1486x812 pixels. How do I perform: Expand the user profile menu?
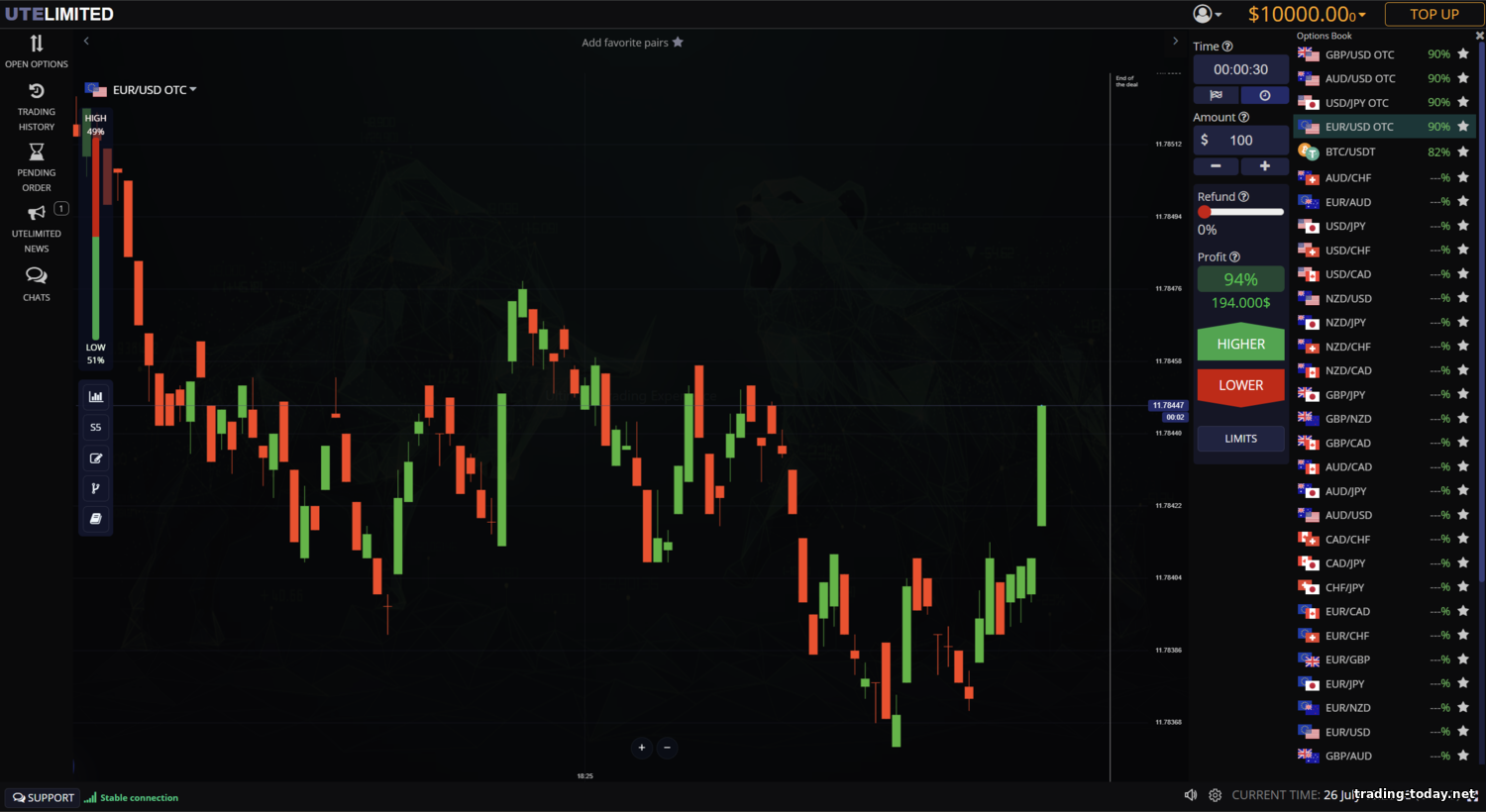click(x=1207, y=14)
